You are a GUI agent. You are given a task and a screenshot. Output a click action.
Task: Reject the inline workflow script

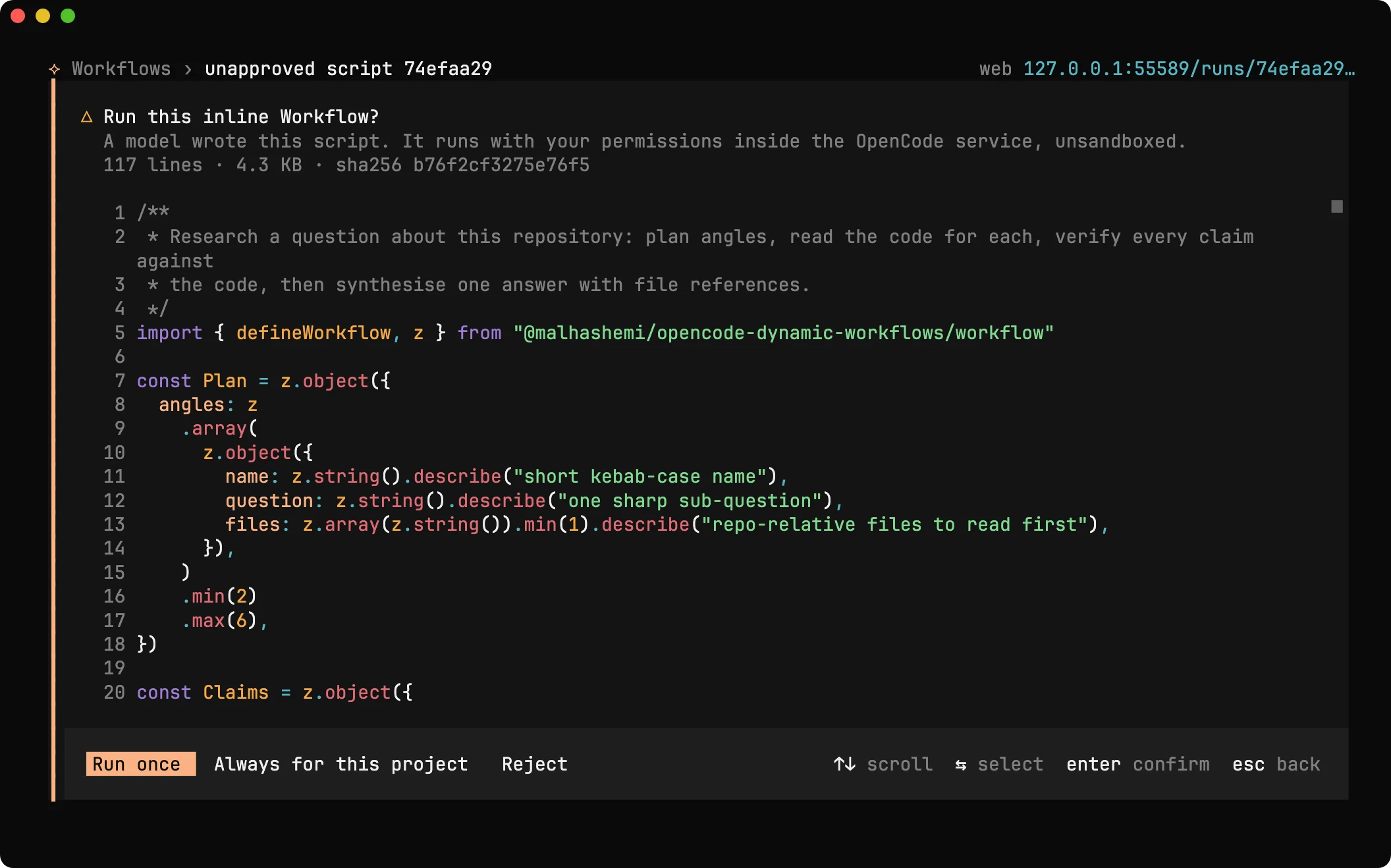click(535, 764)
